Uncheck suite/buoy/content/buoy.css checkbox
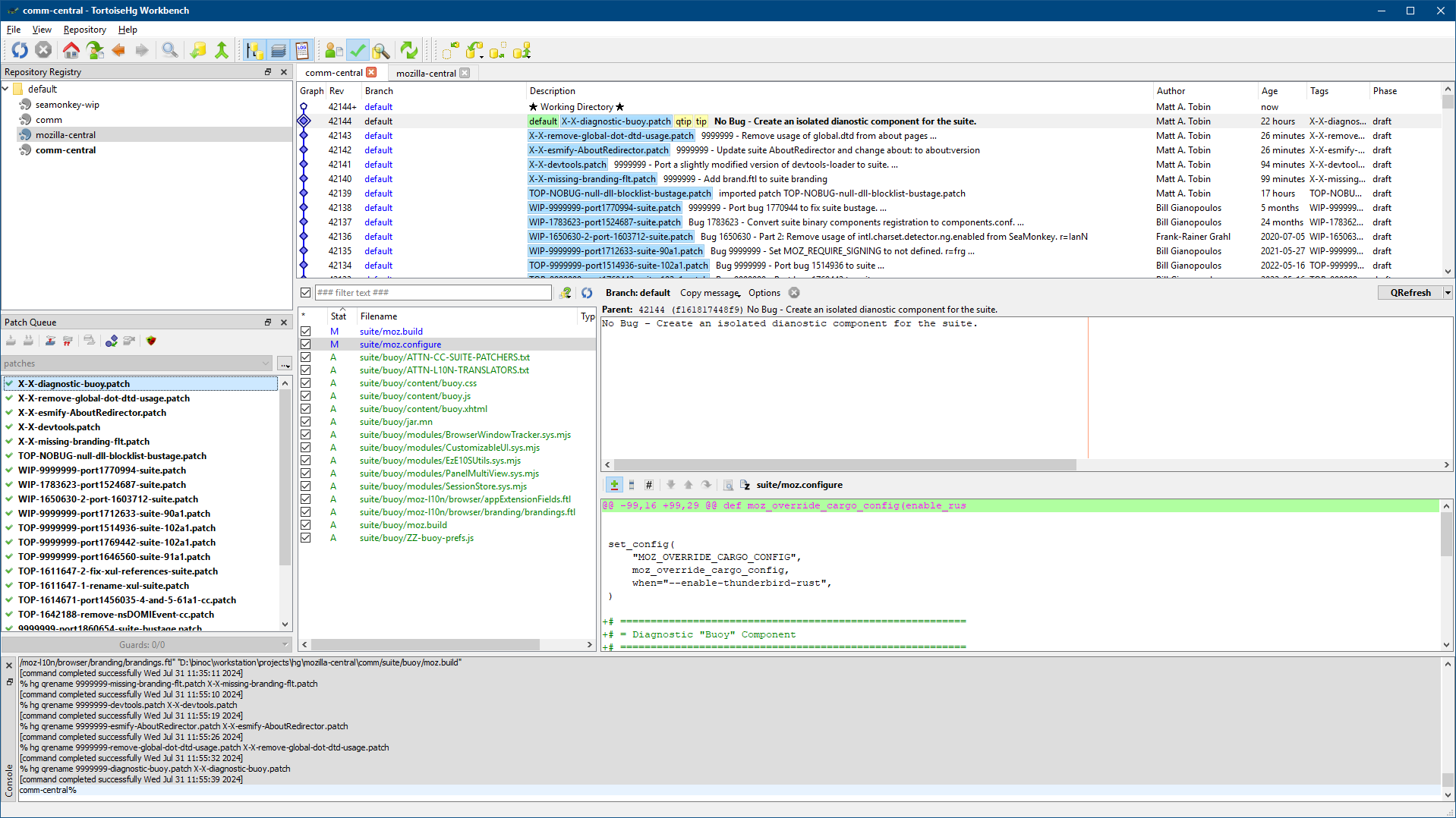Viewport: 1456px width, 818px height. coord(305,383)
